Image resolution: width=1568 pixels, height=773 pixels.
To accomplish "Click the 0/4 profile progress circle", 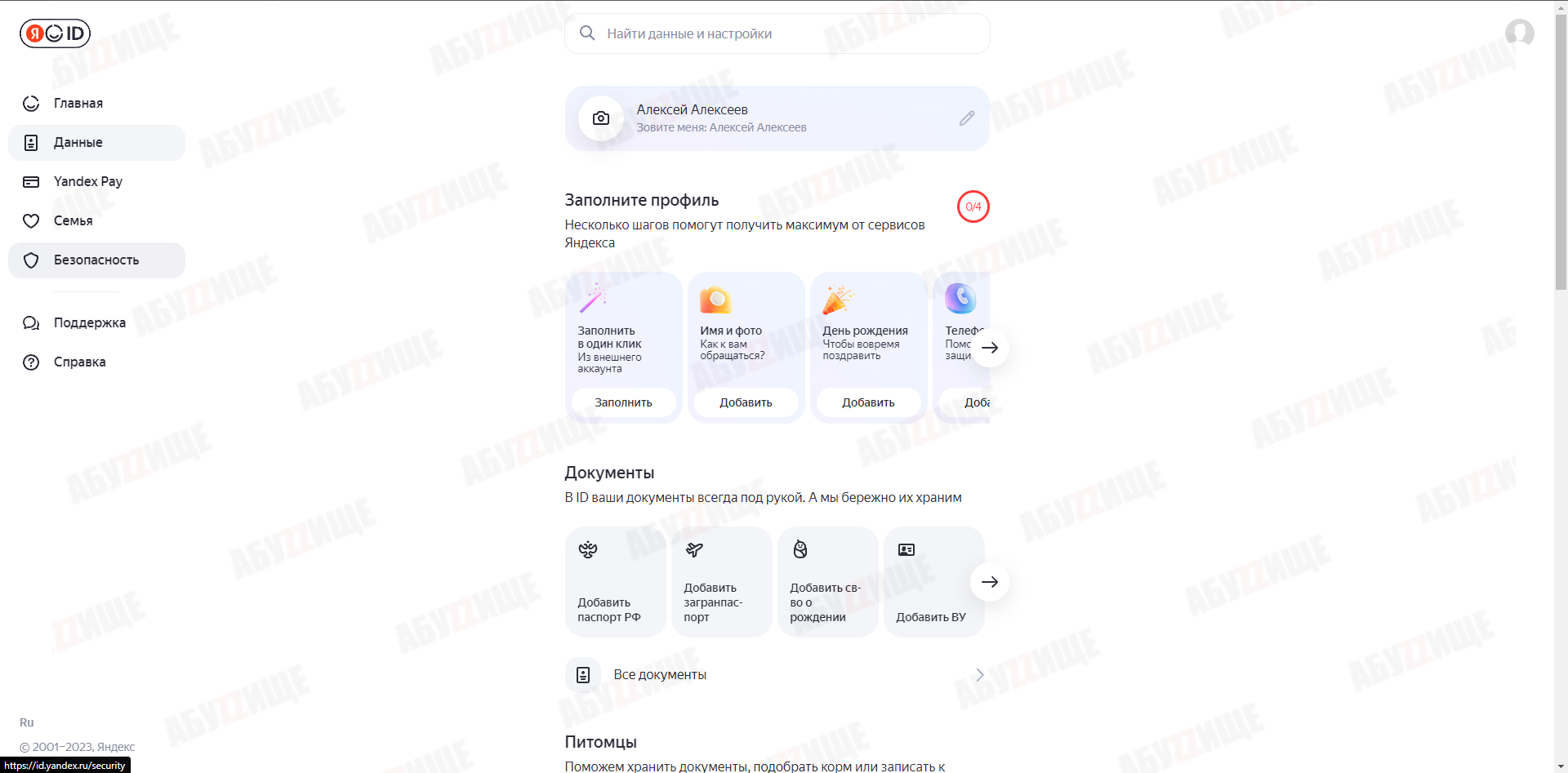I will tap(973, 207).
